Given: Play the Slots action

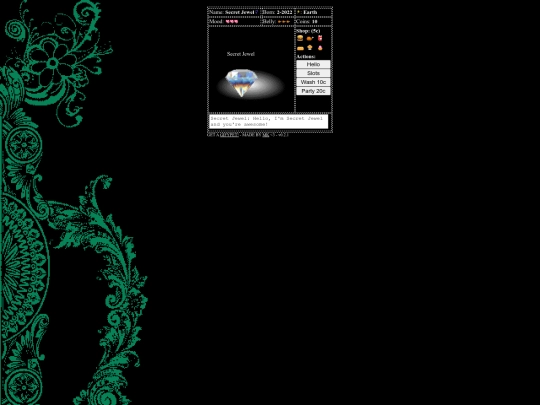Looking at the screenshot, I should pyautogui.click(x=313, y=73).
